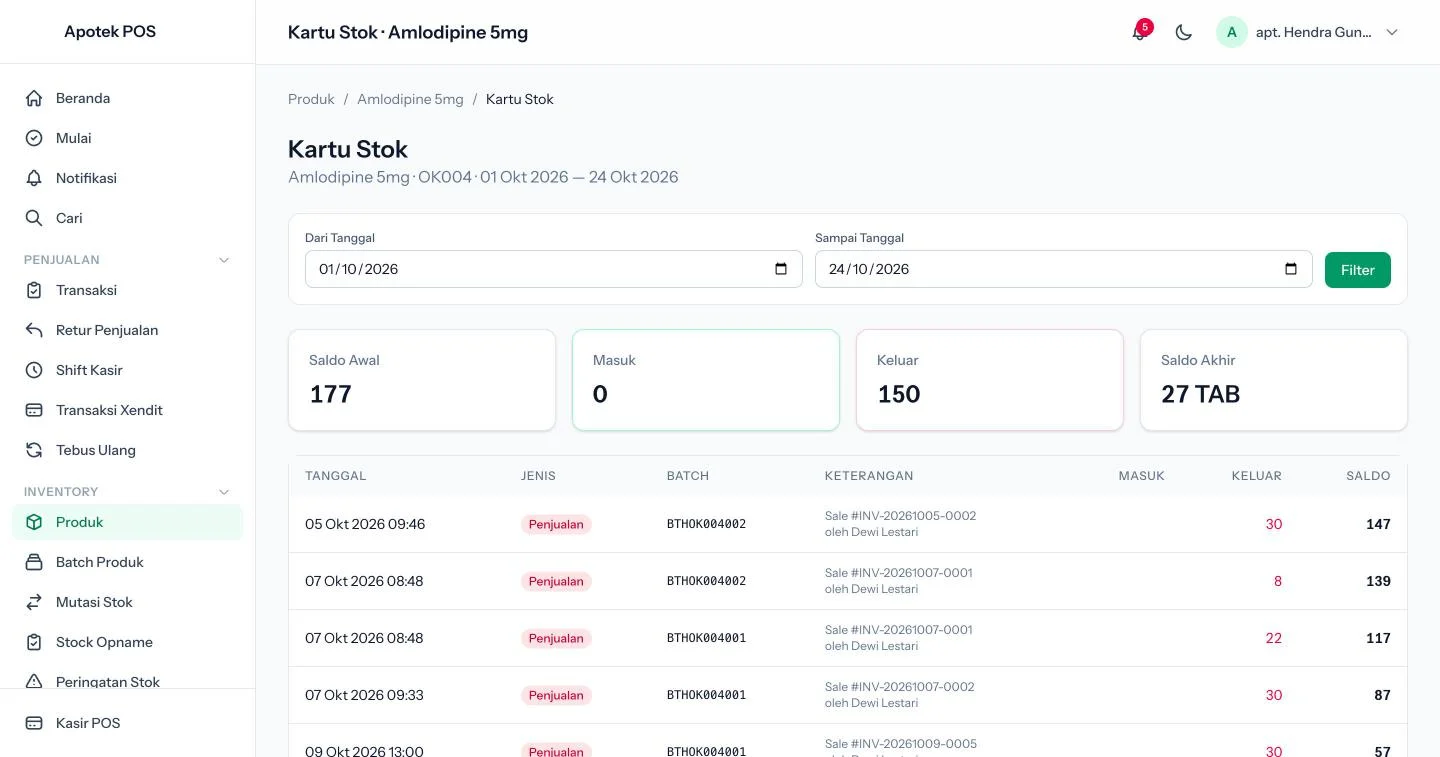Click the Beranda home icon

pos(34,98)
